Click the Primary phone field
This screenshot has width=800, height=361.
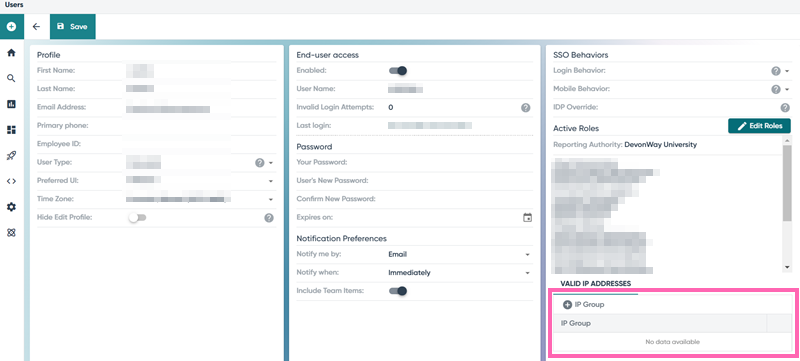pyautogui.click(x=201, y=125)
